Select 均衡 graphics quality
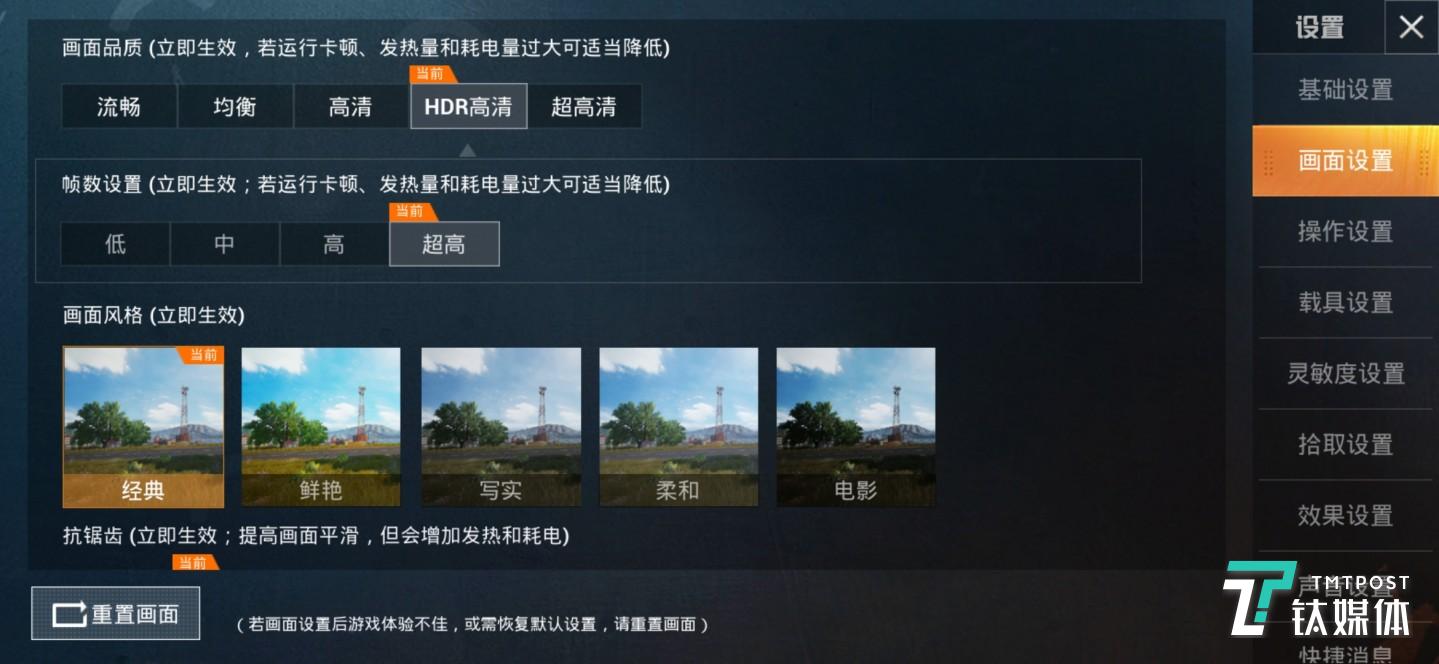1439x664 pixels. pos(235,107)
